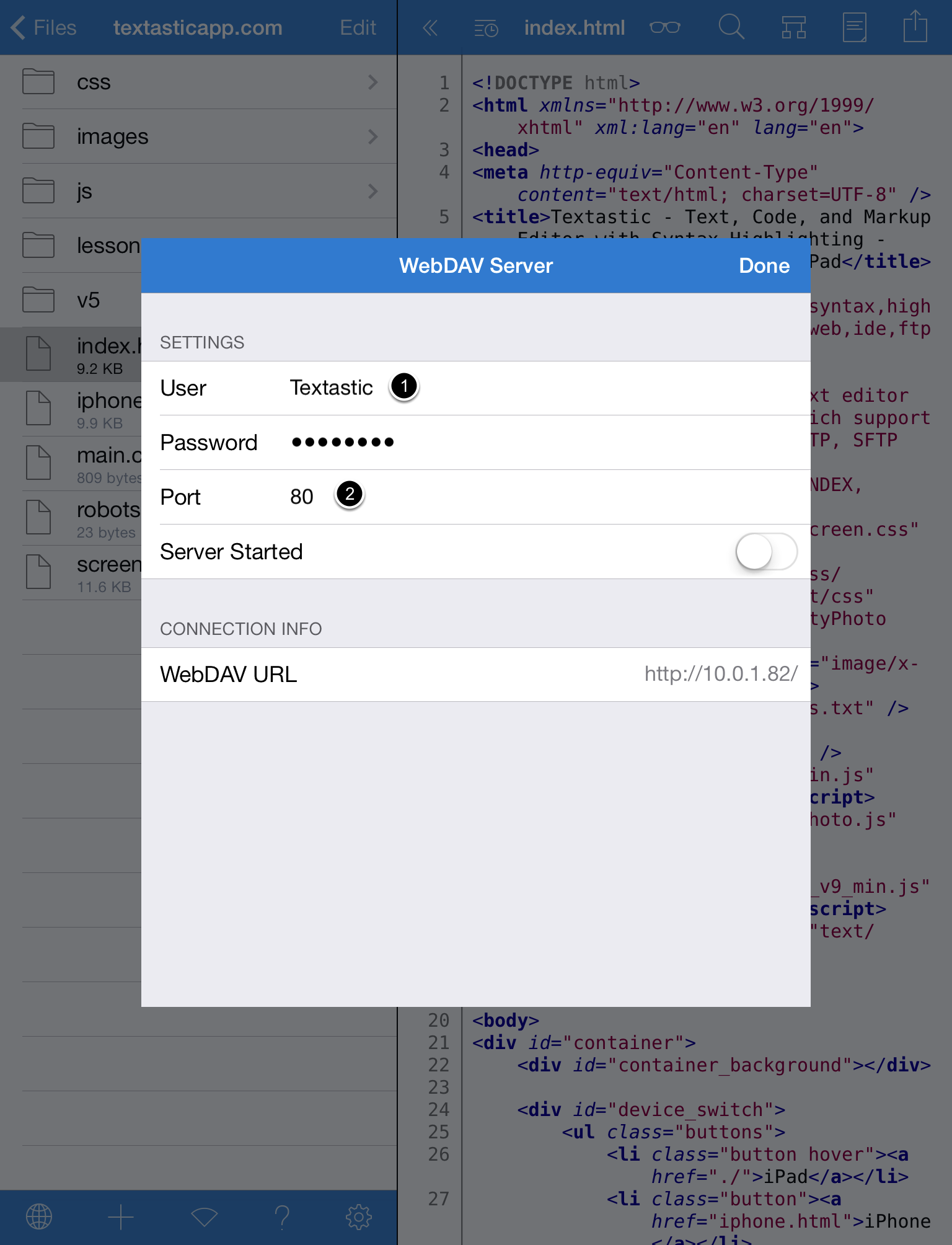The width and height of the screenshot is (952, 1245).
Task: Tap Done in WebDAV Server dialog
Action: pyautogui.click(x=764, y=265)
